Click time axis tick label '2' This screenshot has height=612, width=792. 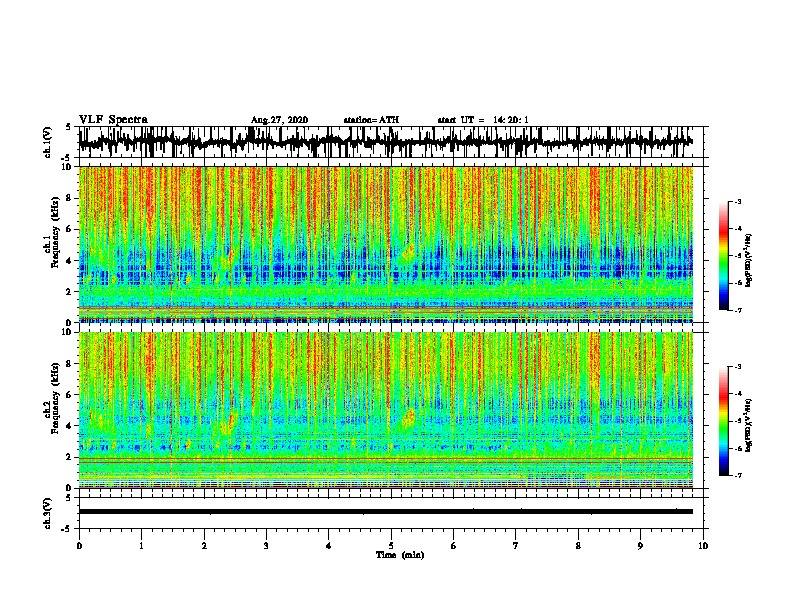(204, 546)
